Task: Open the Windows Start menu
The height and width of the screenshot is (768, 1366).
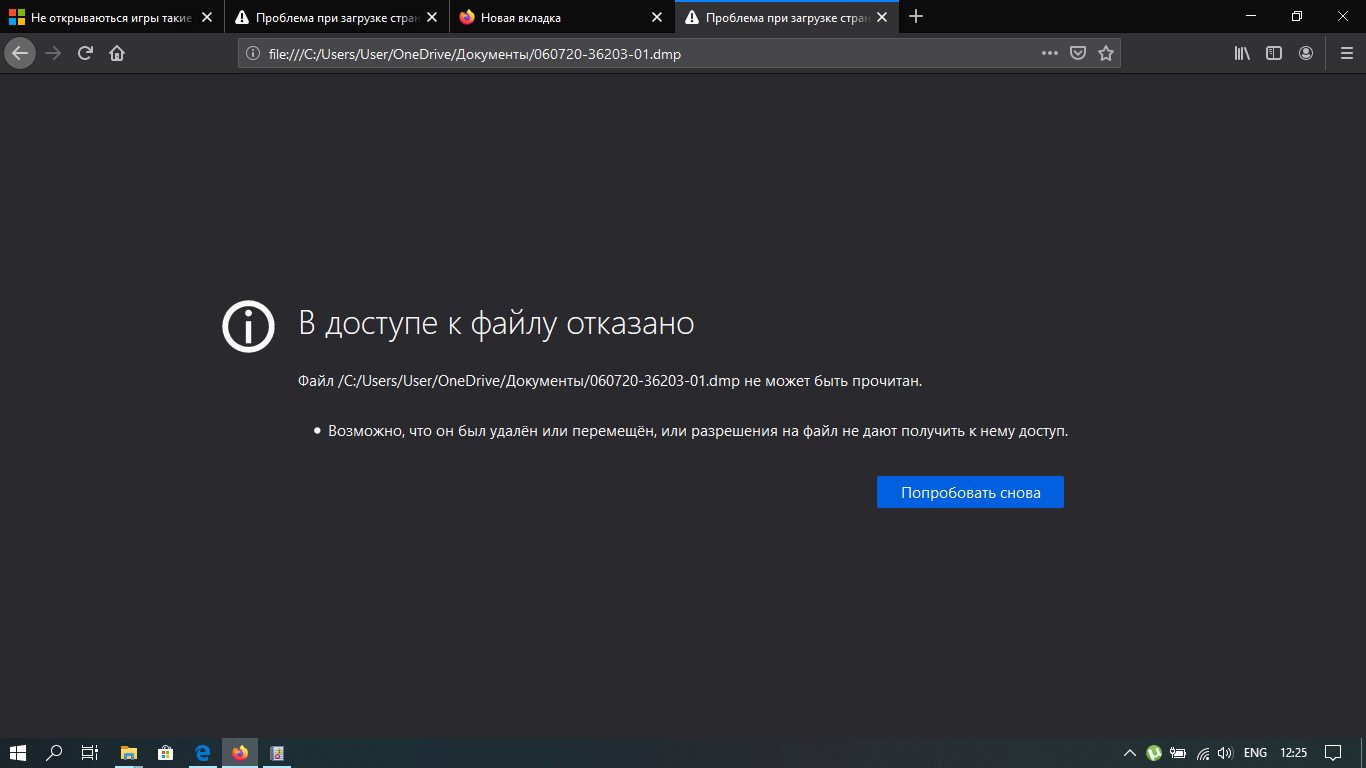Action: coord(18,752)
